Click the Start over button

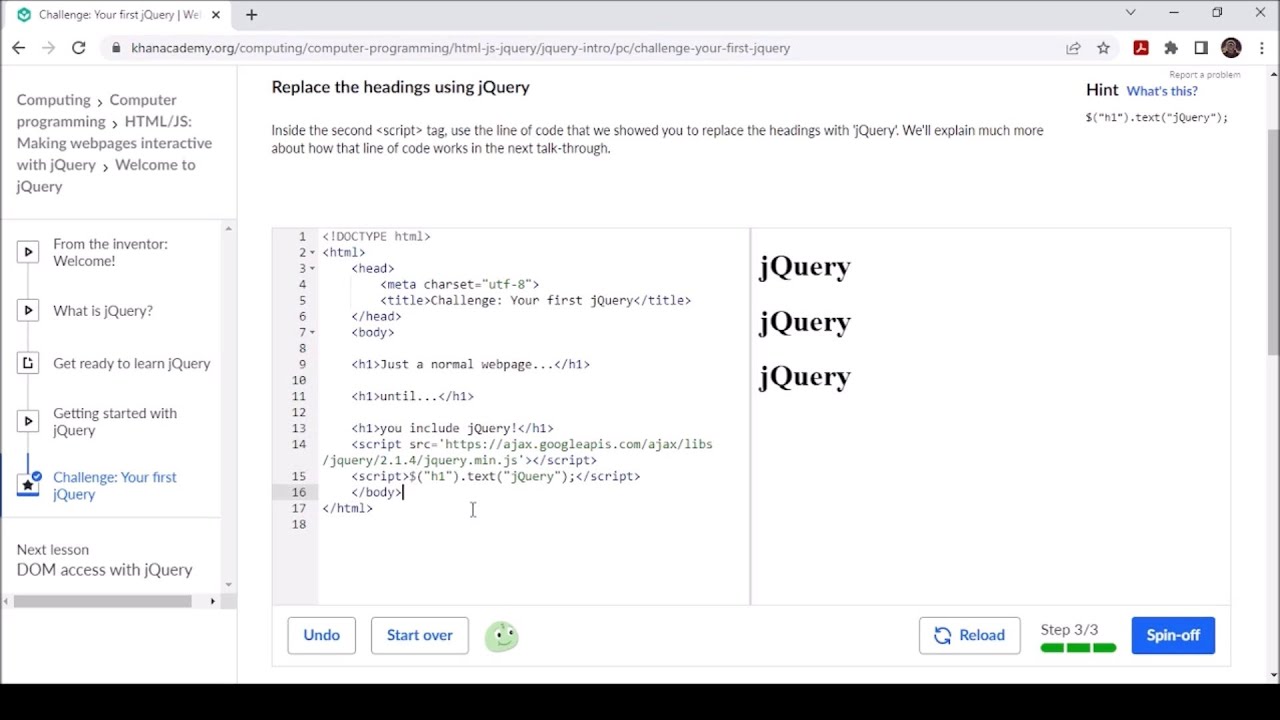pyautogui.click(x=419, y=635)
